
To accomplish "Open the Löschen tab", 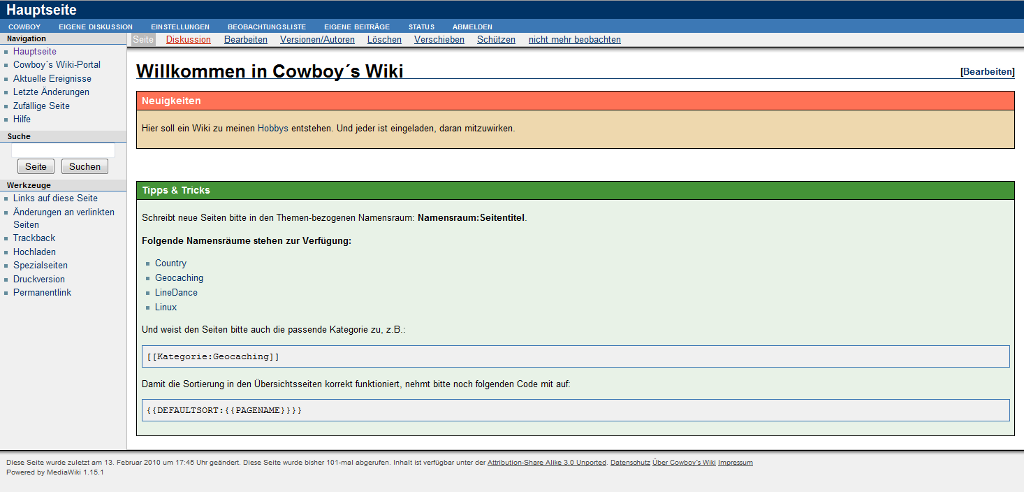I will click(384, 40).
